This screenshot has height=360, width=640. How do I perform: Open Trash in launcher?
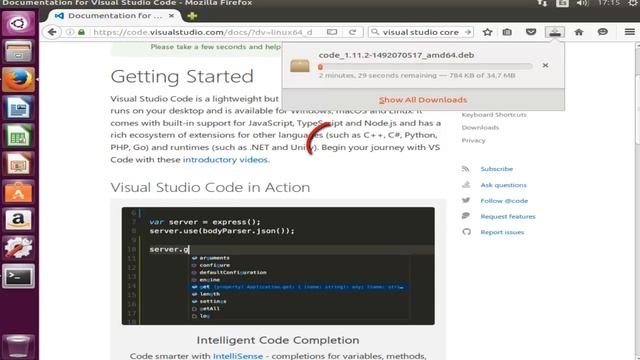click(18, 346)
